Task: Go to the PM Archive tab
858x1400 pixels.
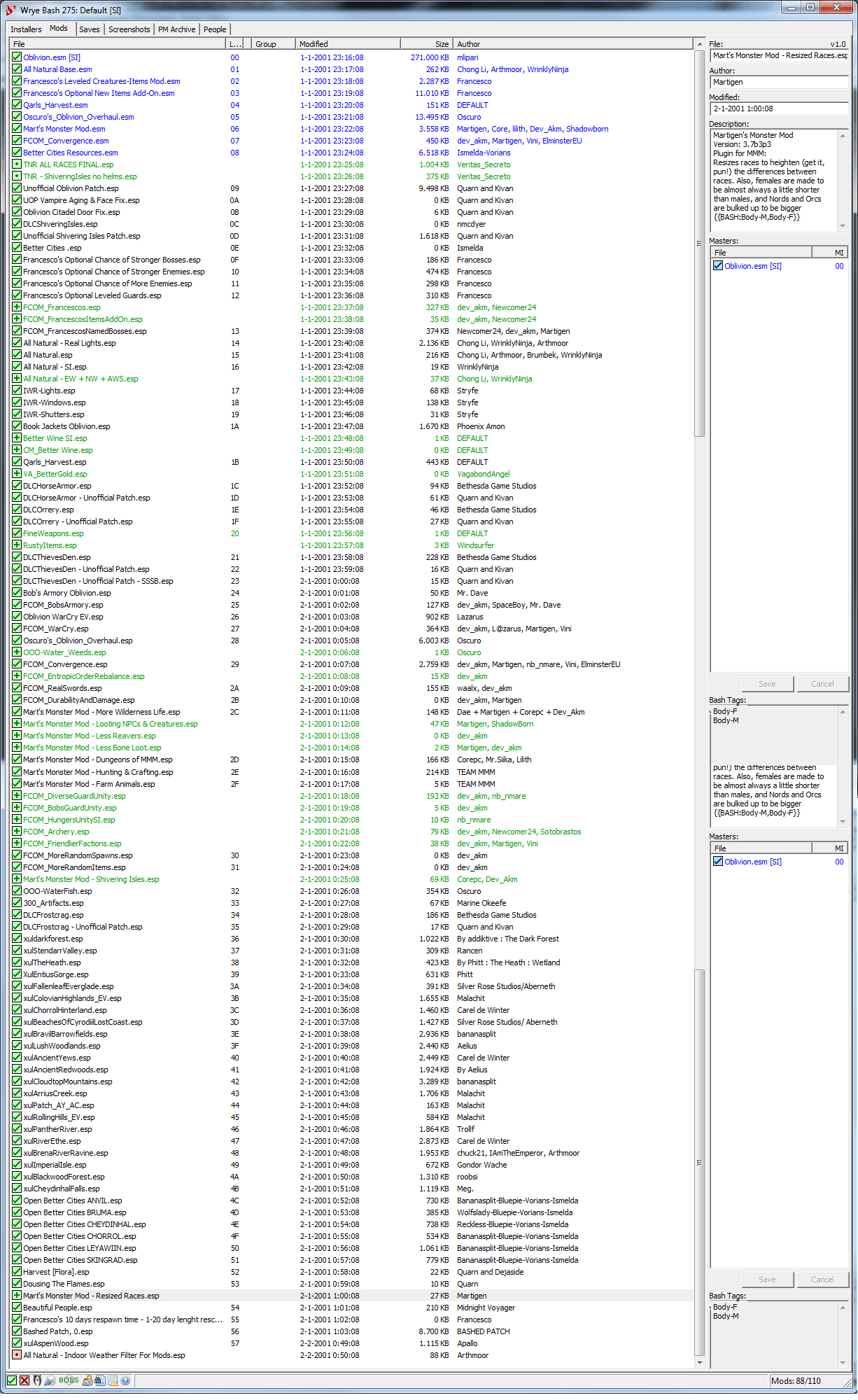Action: coord(177,29)
